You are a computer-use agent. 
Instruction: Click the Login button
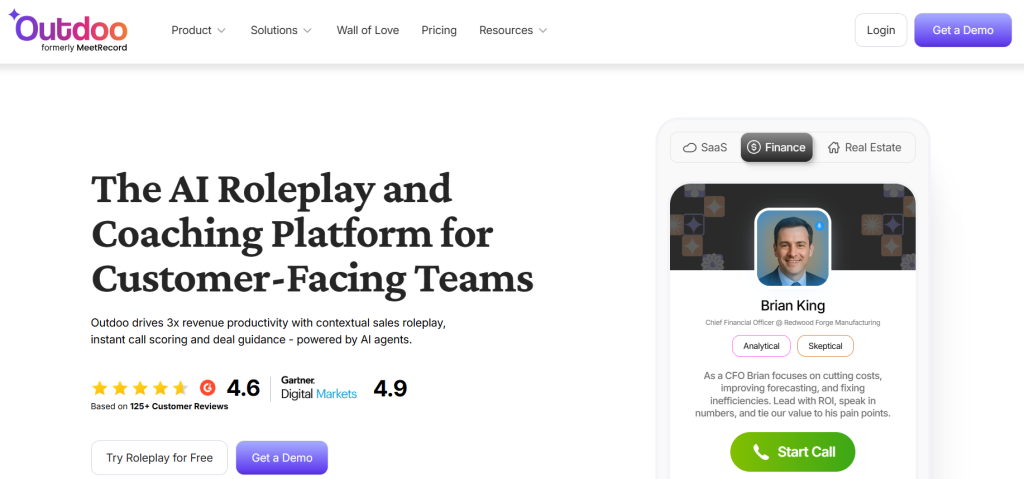881,30
